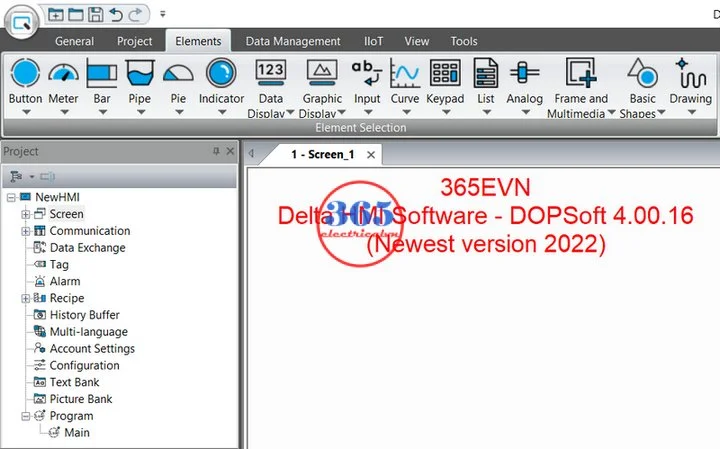The width and height of the screenshot is (720, 449).
Task: Undo the last action
Action: [x=116, y=15]
